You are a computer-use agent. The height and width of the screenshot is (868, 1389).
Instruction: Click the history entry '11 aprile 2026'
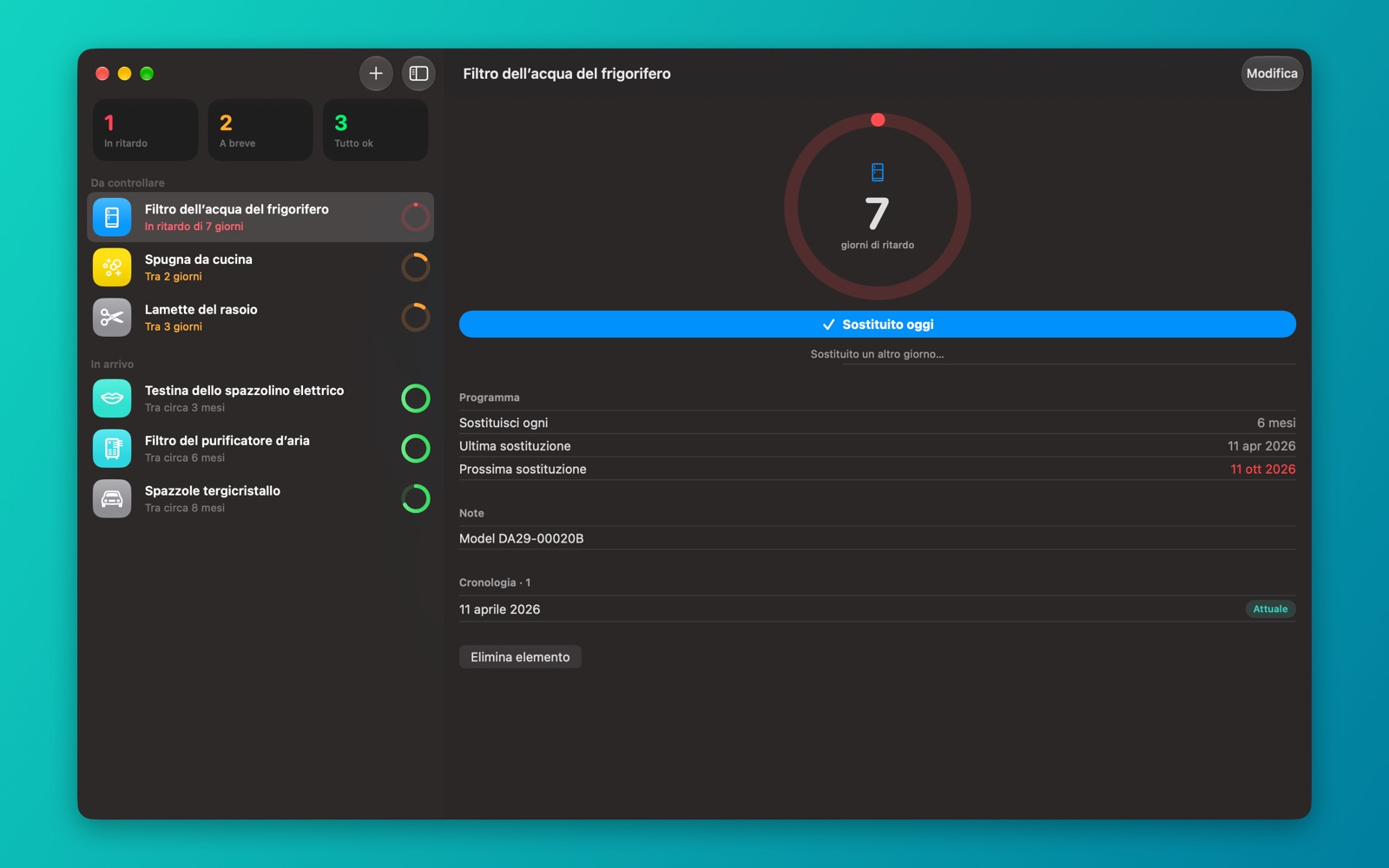tap(499, 609)
